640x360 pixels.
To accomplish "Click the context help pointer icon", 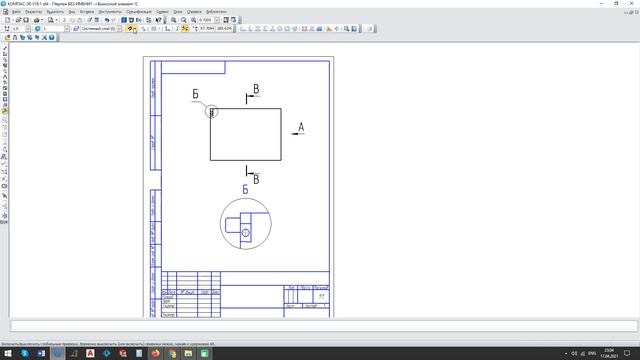I will click(x=158, y=20).
